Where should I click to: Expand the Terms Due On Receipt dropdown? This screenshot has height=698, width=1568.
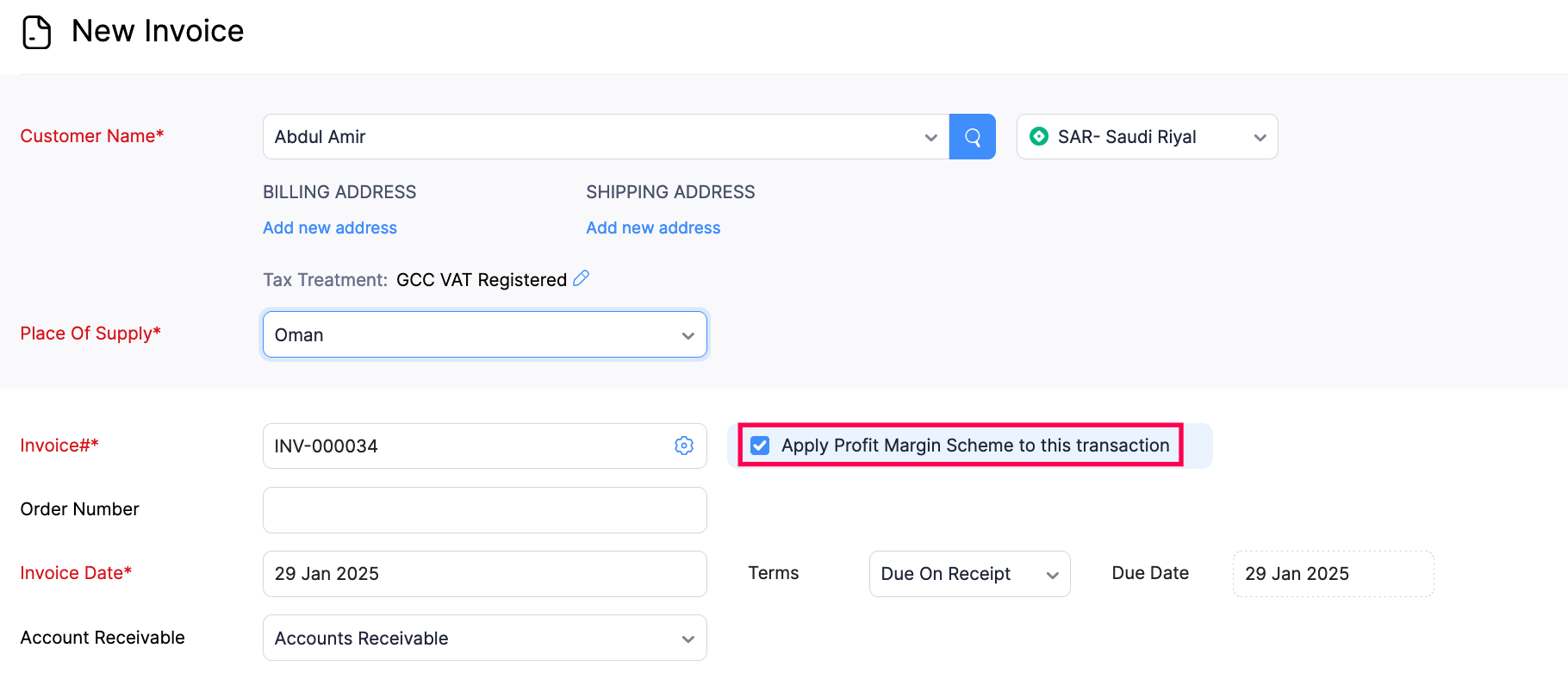coord(968,574)
